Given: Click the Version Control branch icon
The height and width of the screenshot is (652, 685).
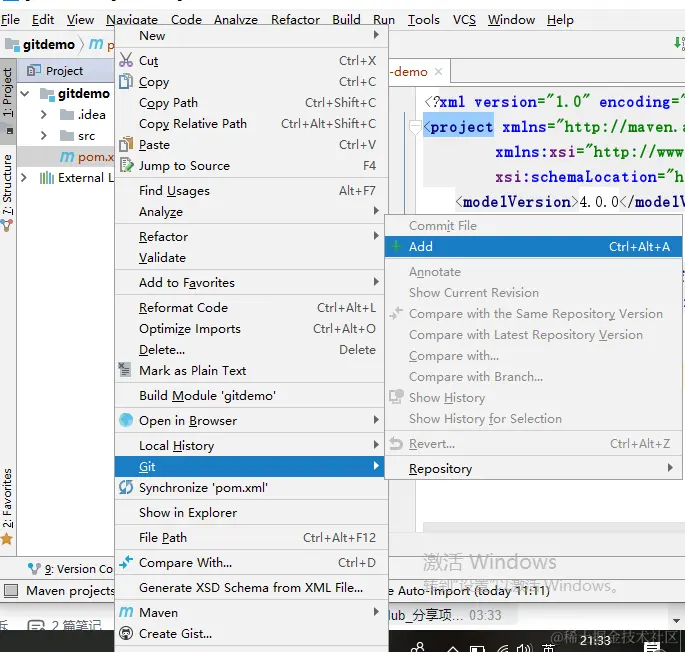Looking at the screenshot, I should coord(34,569).
